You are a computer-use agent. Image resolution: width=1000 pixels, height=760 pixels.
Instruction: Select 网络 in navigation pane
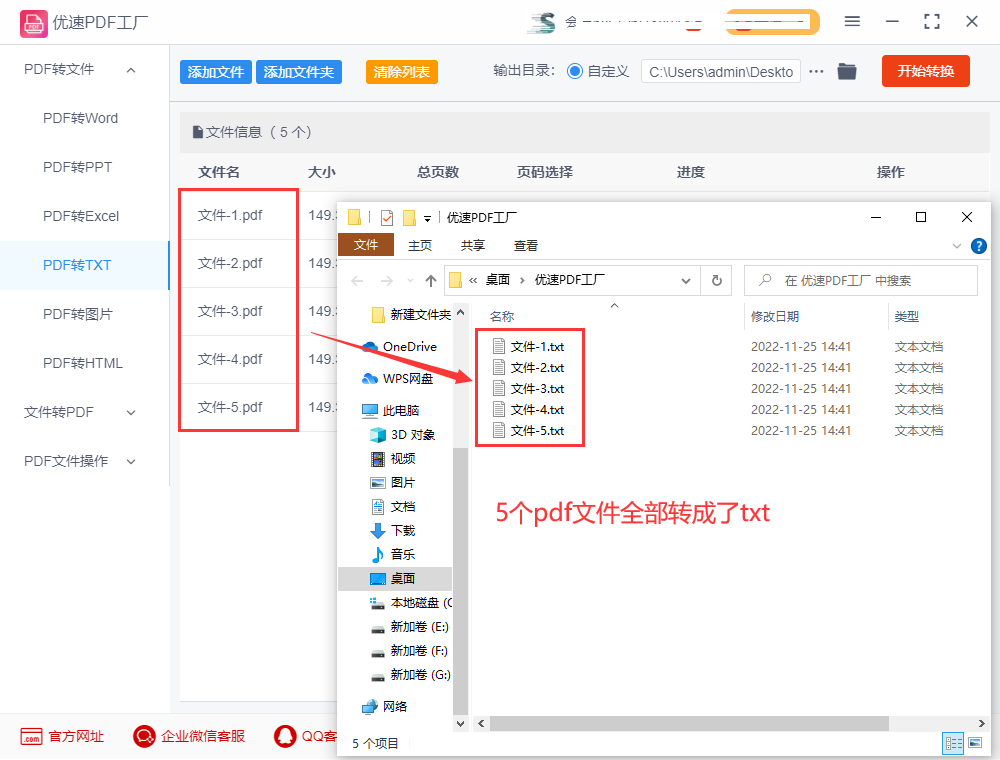tap(385, 706)
